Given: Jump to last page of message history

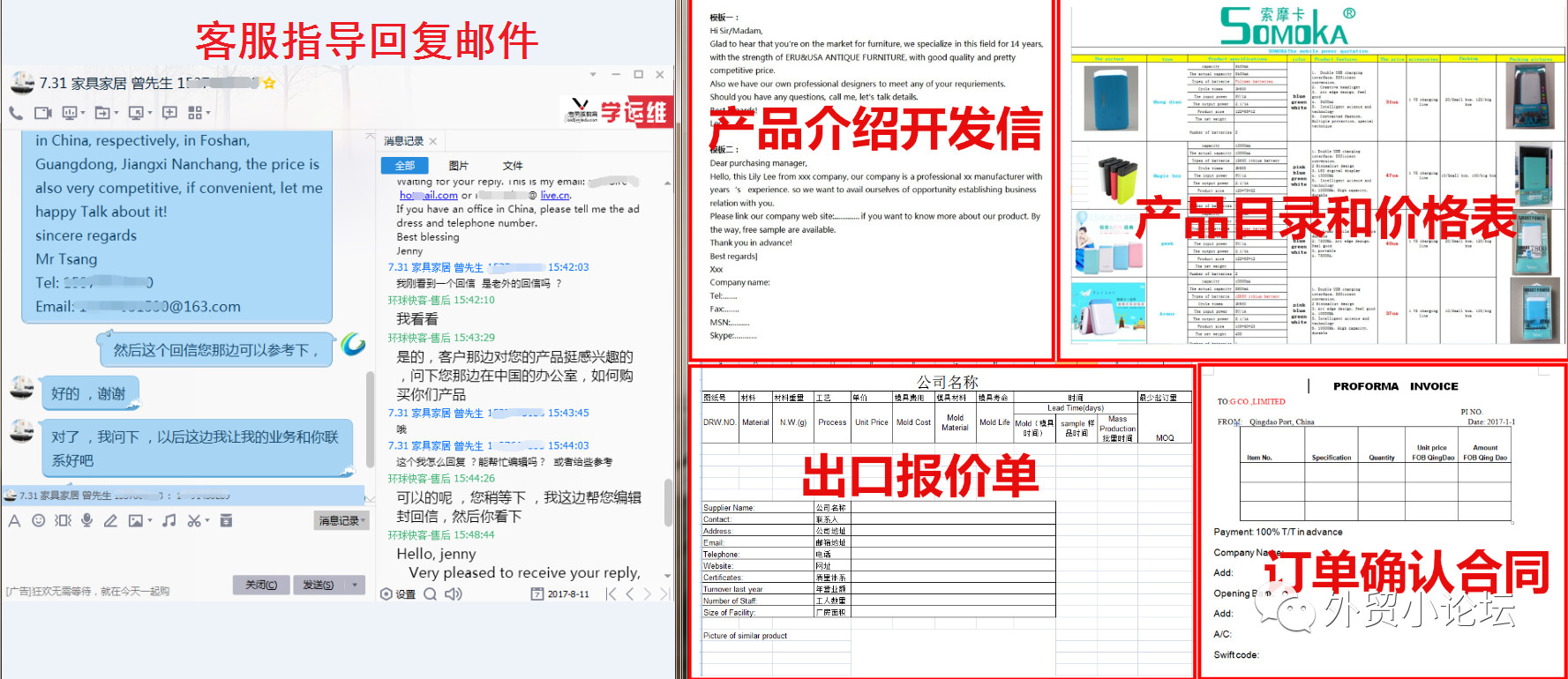Looking at the screenshot, I should [x=664, y=594].
